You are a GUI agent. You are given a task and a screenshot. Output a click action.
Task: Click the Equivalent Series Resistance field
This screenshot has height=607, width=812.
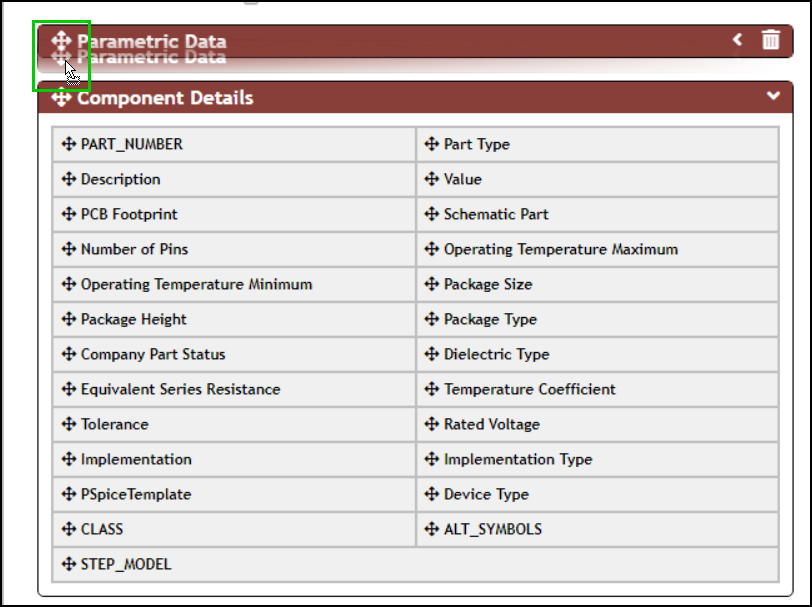point(180,389)
